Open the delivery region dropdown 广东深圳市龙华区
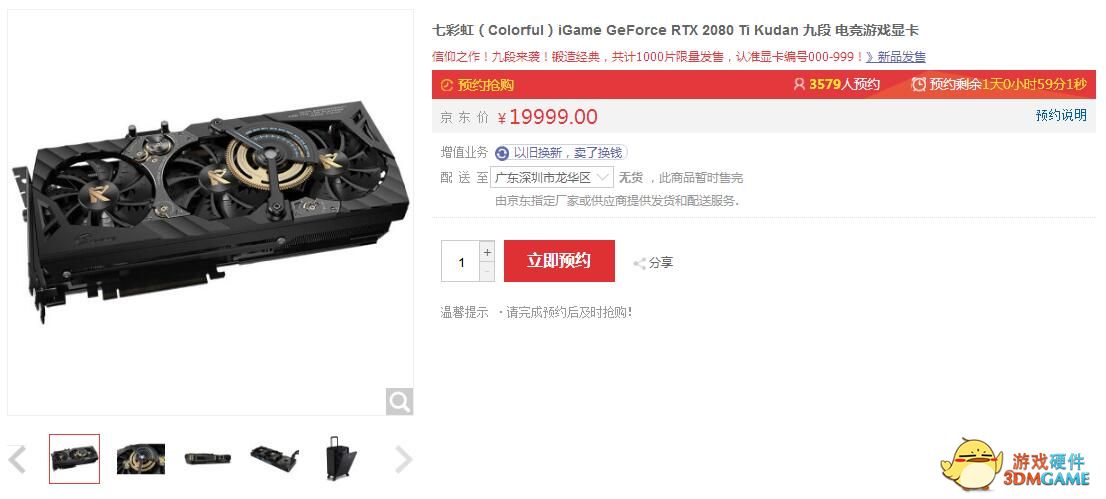Viewport: 1106px width, 499px height. point(552,177)
